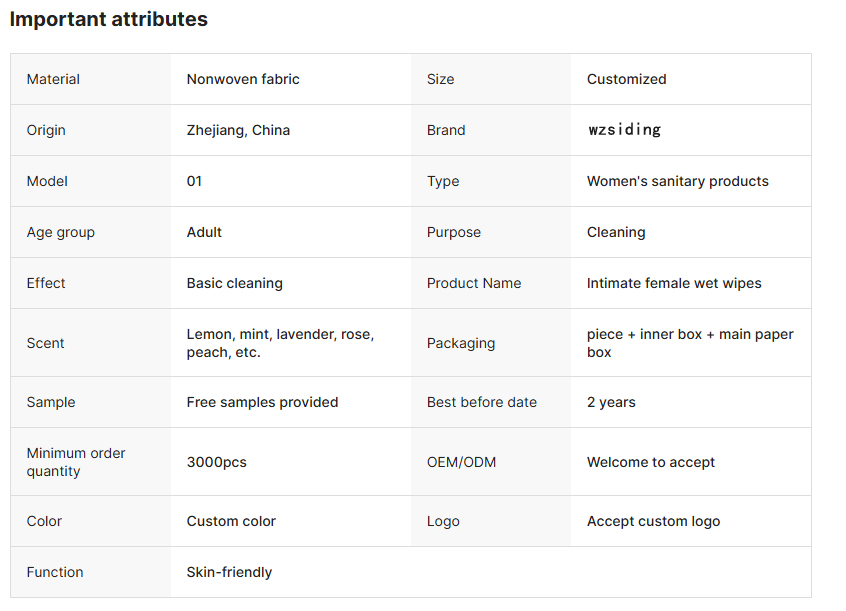Select Accept custom logo text
Viewport: 846px width, 611px height.
pos(653,521)
